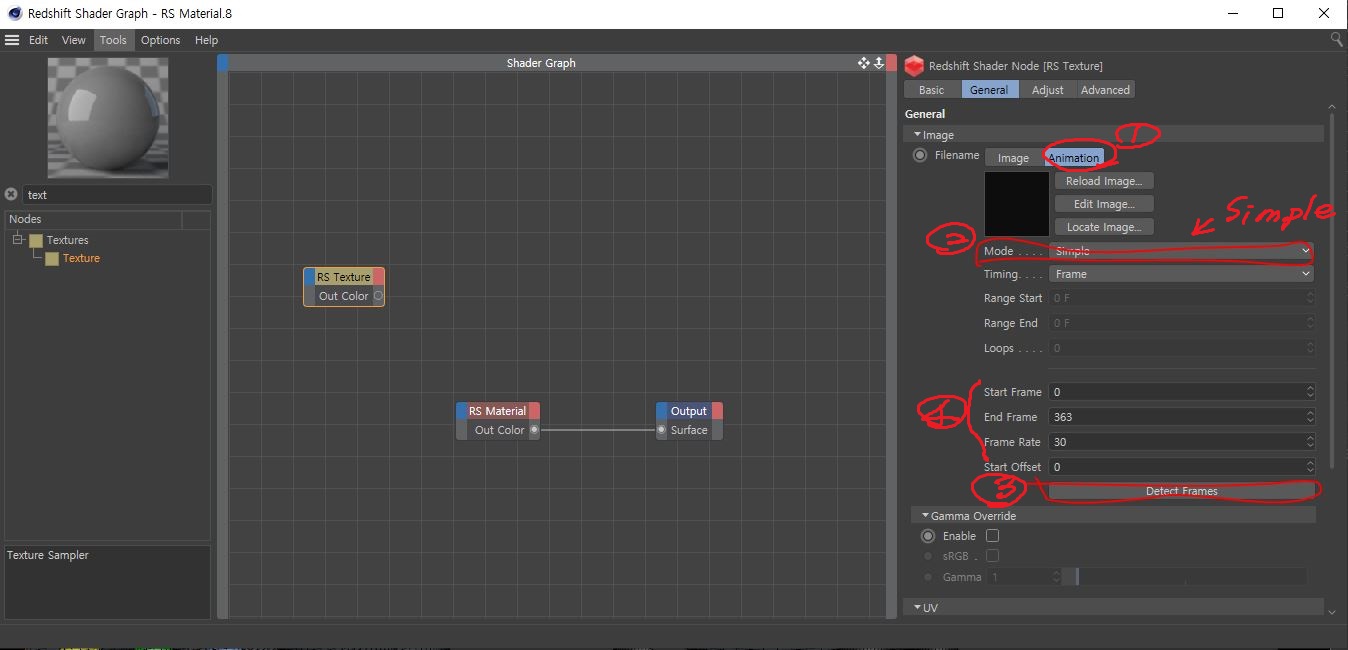Clear the node search field with X icon
Image resolution: width=1348 pixels, height=650 pixels.
pyautogui.click(x=11, y=194)
